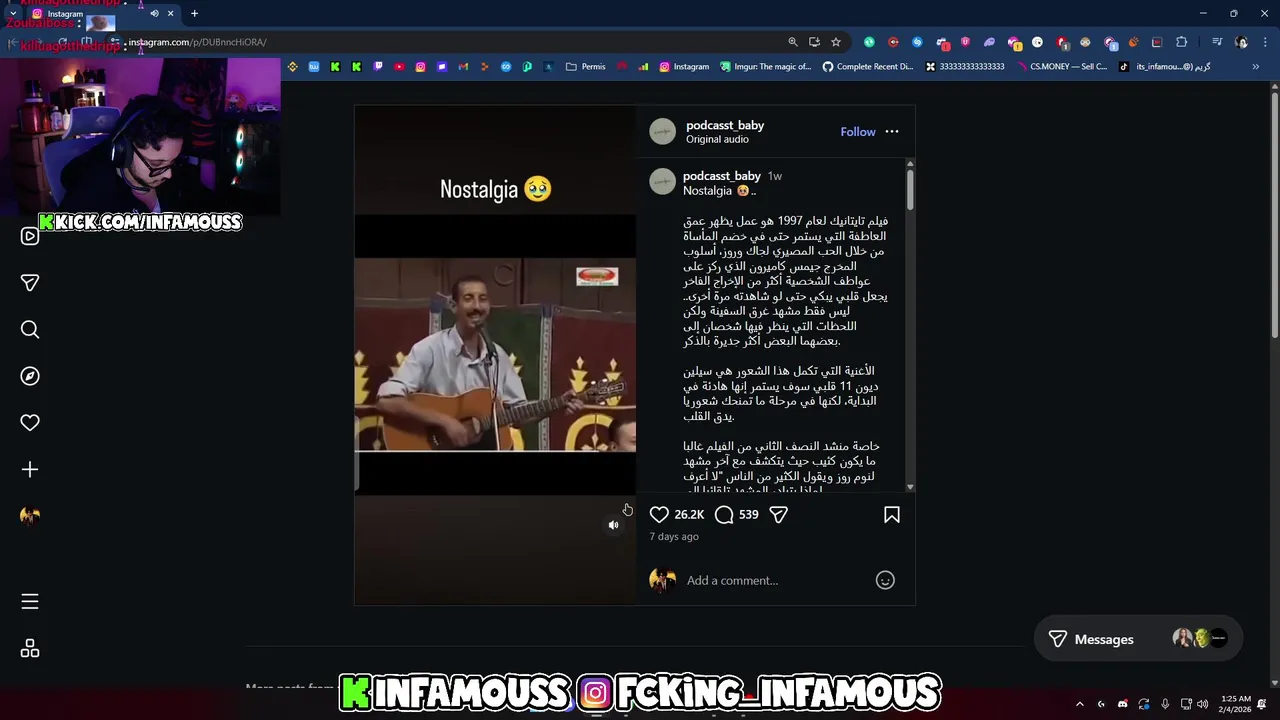Open CS.MONEY bookmark
This screenshot has height=720, width=1280.
(x=1061, y=67)
